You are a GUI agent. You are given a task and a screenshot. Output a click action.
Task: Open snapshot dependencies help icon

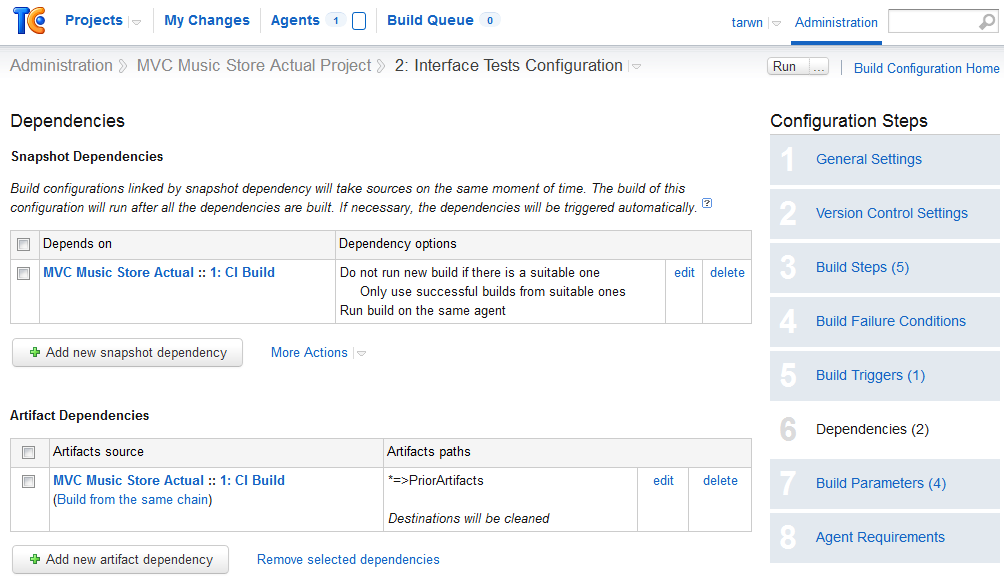coord(707,203)
